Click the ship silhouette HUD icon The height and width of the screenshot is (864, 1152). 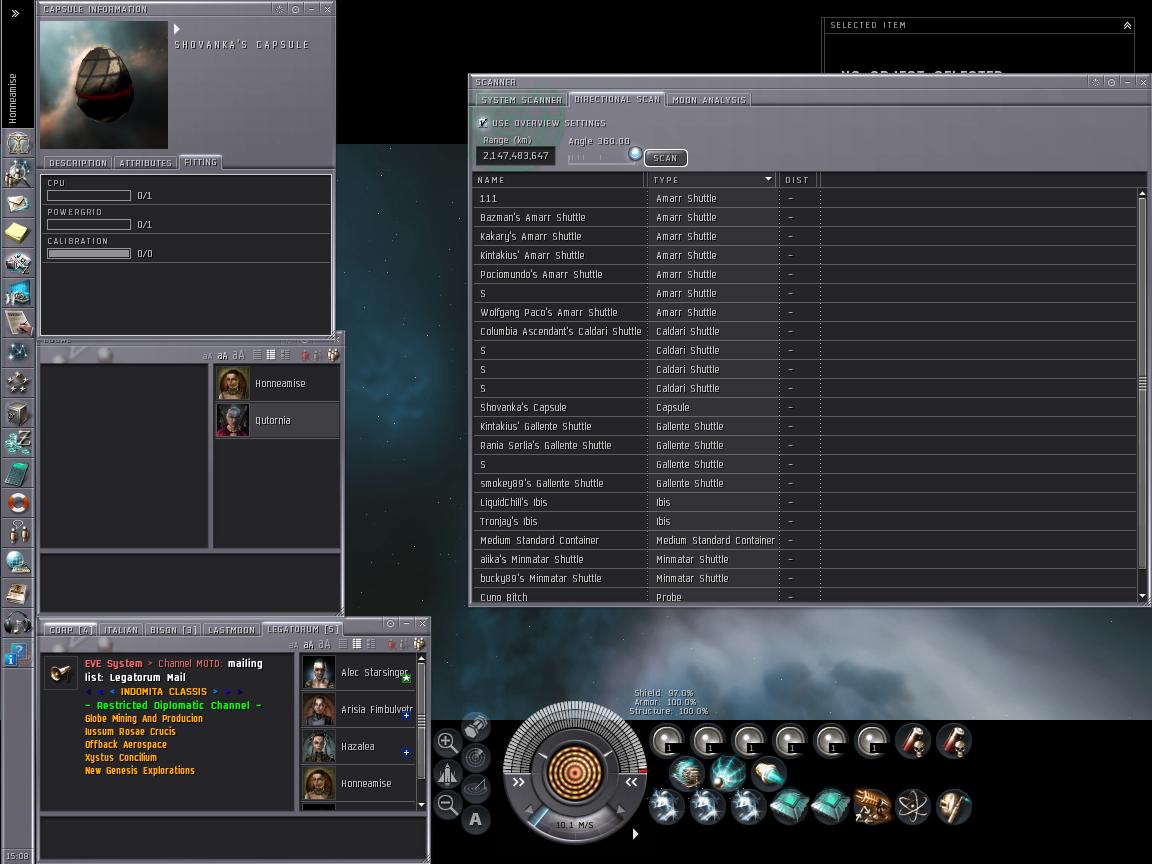pyautogui.click(x=447, y=774)
